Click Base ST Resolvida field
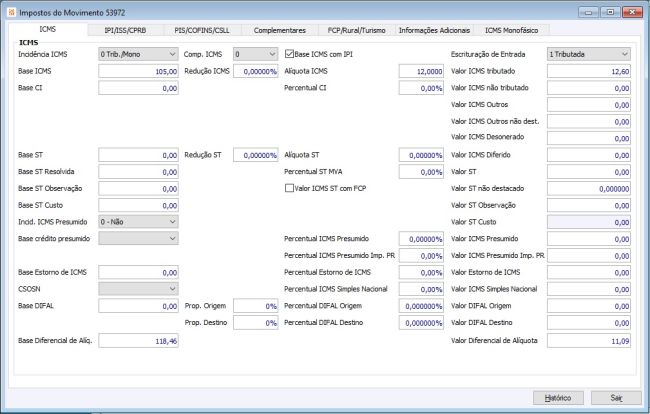 pos(138,172)
